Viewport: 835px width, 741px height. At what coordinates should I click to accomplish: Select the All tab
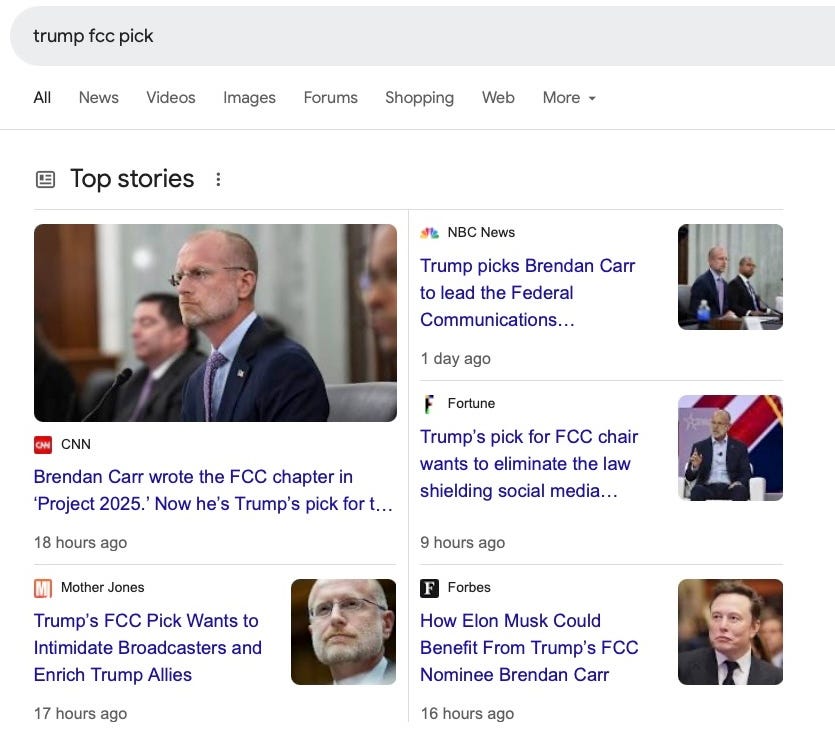pos(42,97)
